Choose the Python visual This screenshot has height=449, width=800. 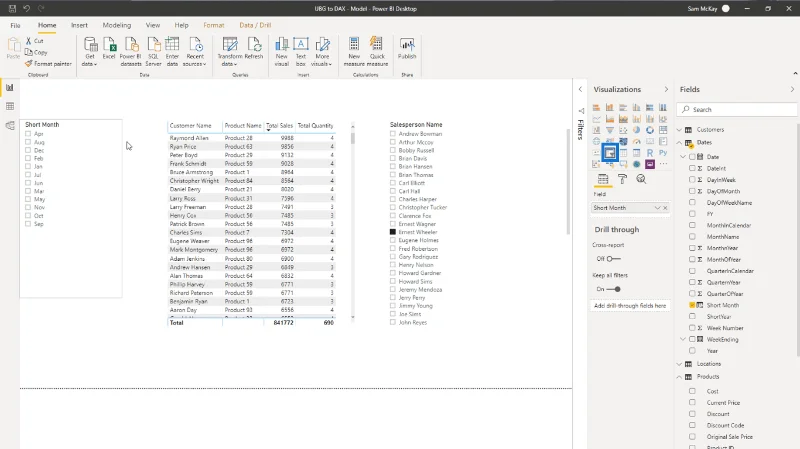click(663, 153)
